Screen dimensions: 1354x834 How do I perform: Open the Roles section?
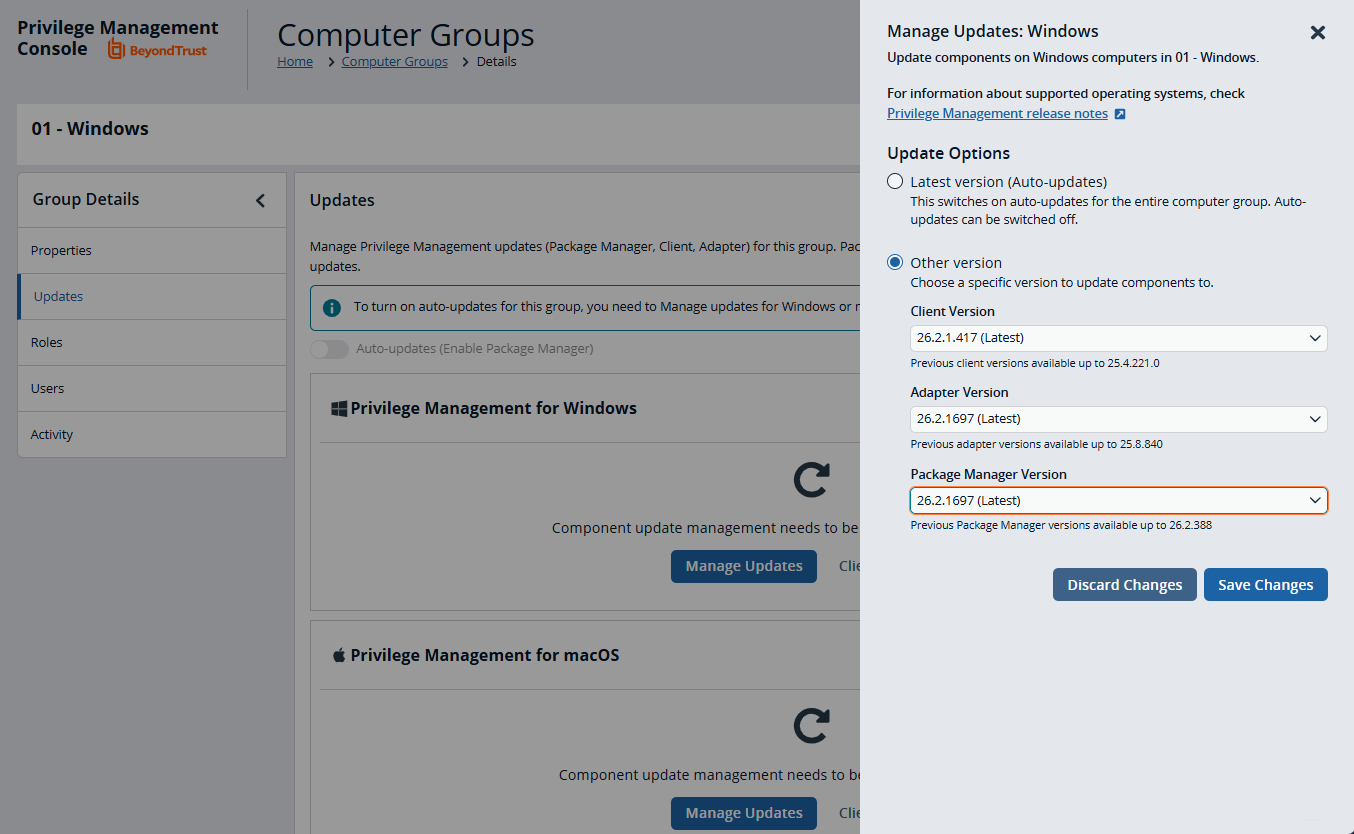pyautogui.click(x=152, y=342)
